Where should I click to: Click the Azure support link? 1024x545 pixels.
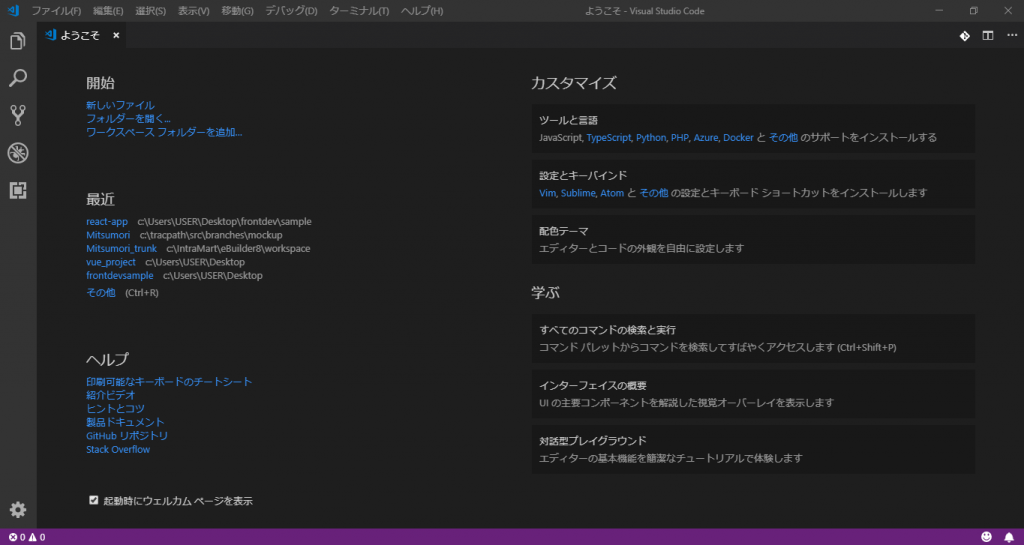706,138
